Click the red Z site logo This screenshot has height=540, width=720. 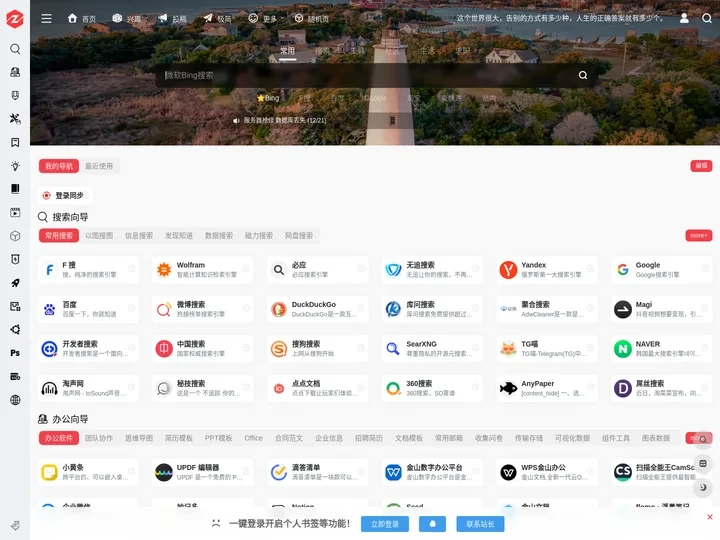(15, 19)
